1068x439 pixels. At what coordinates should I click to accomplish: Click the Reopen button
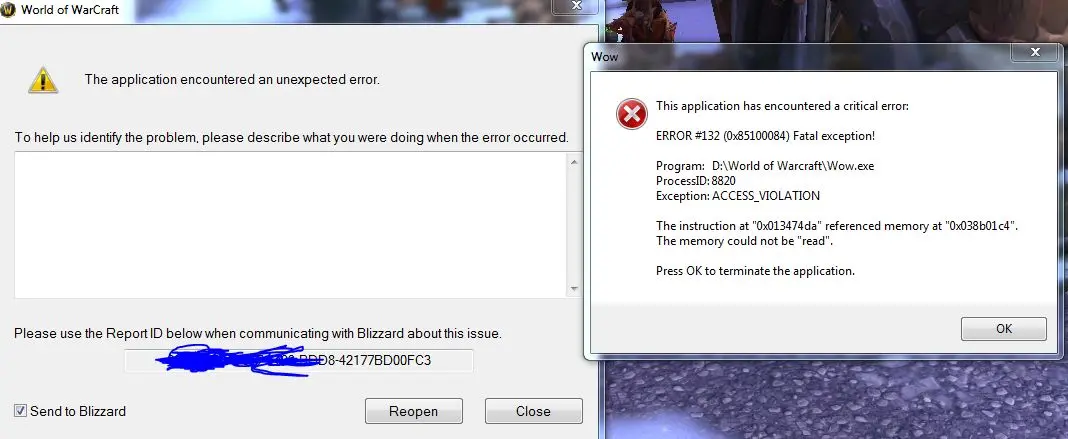[x=413, y=411]
